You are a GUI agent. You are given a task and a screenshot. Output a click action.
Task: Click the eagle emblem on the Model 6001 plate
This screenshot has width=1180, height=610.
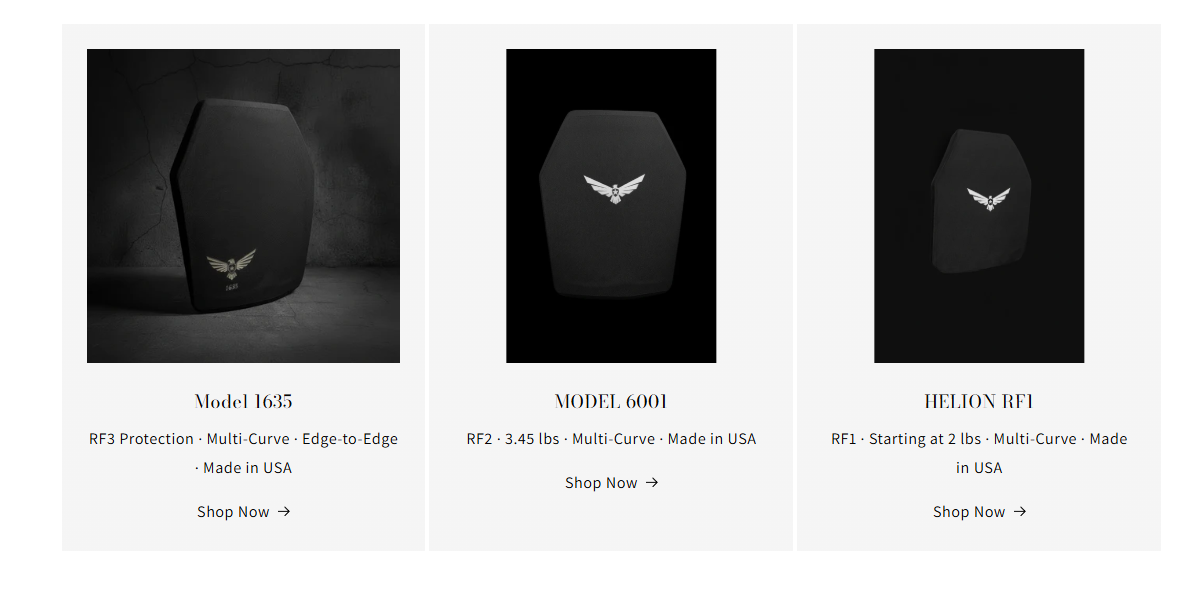614,188
